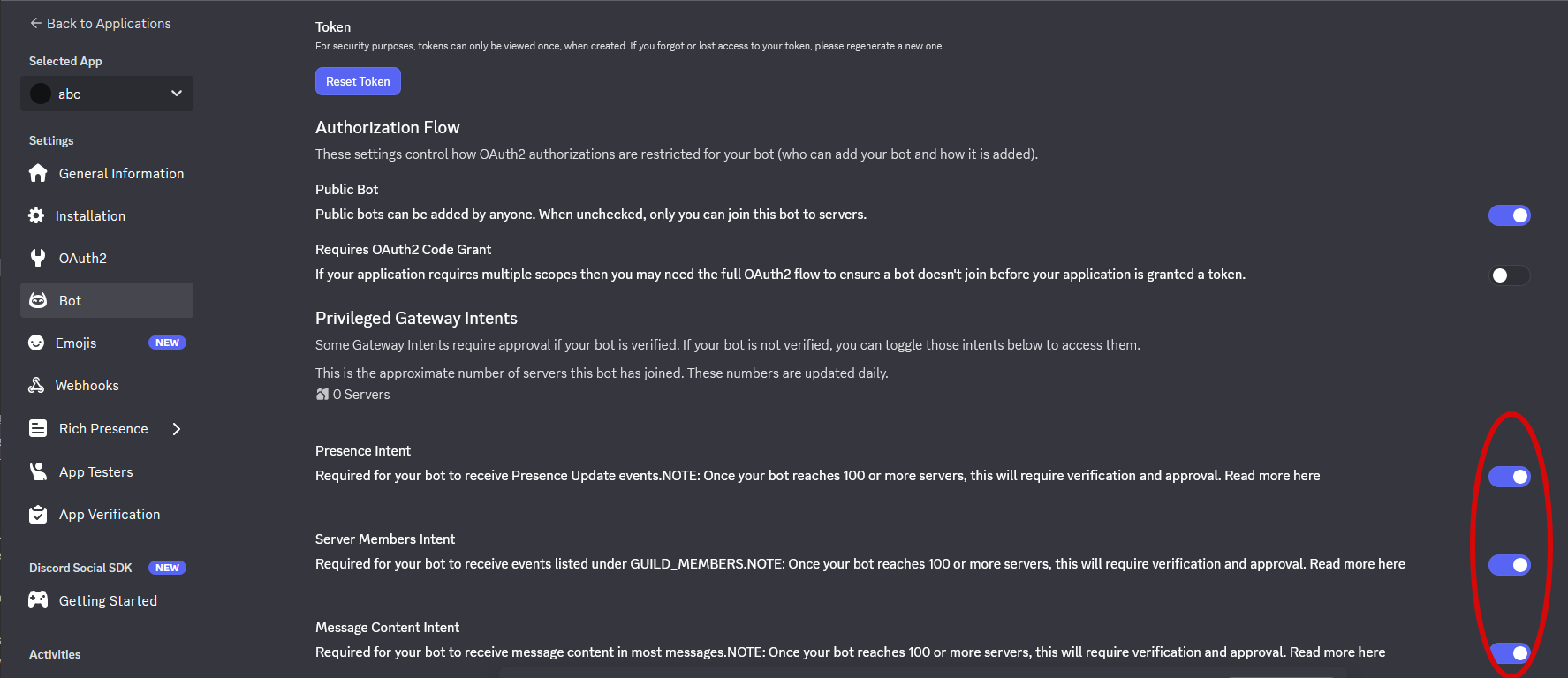The image size is (1568, 678).
Task: Open the Getting Started gamepad icon
Action: point(38,600)
